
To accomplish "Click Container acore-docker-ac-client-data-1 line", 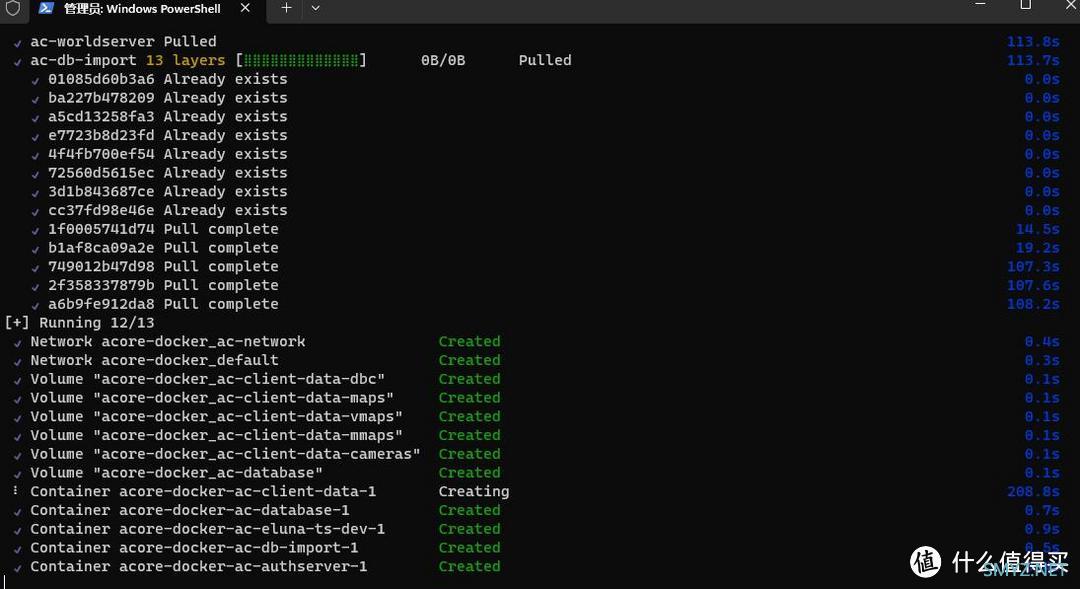I will (x=203, y=491).
